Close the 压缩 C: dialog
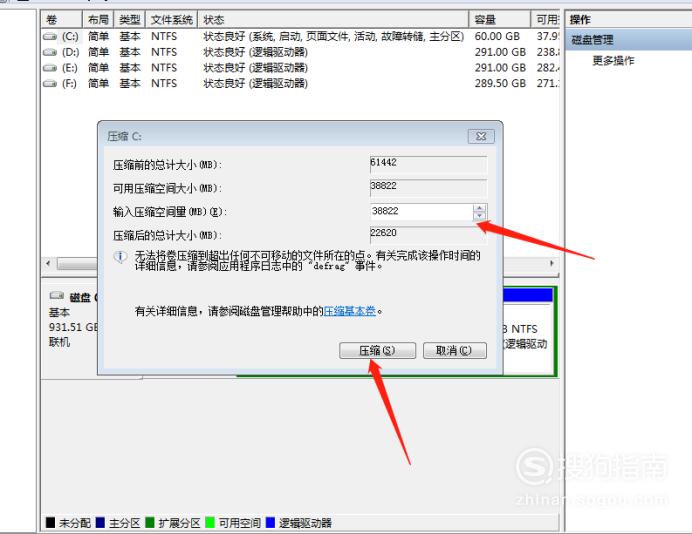Image resolution: width=692 pixels, height=534 pixels. 481,136
